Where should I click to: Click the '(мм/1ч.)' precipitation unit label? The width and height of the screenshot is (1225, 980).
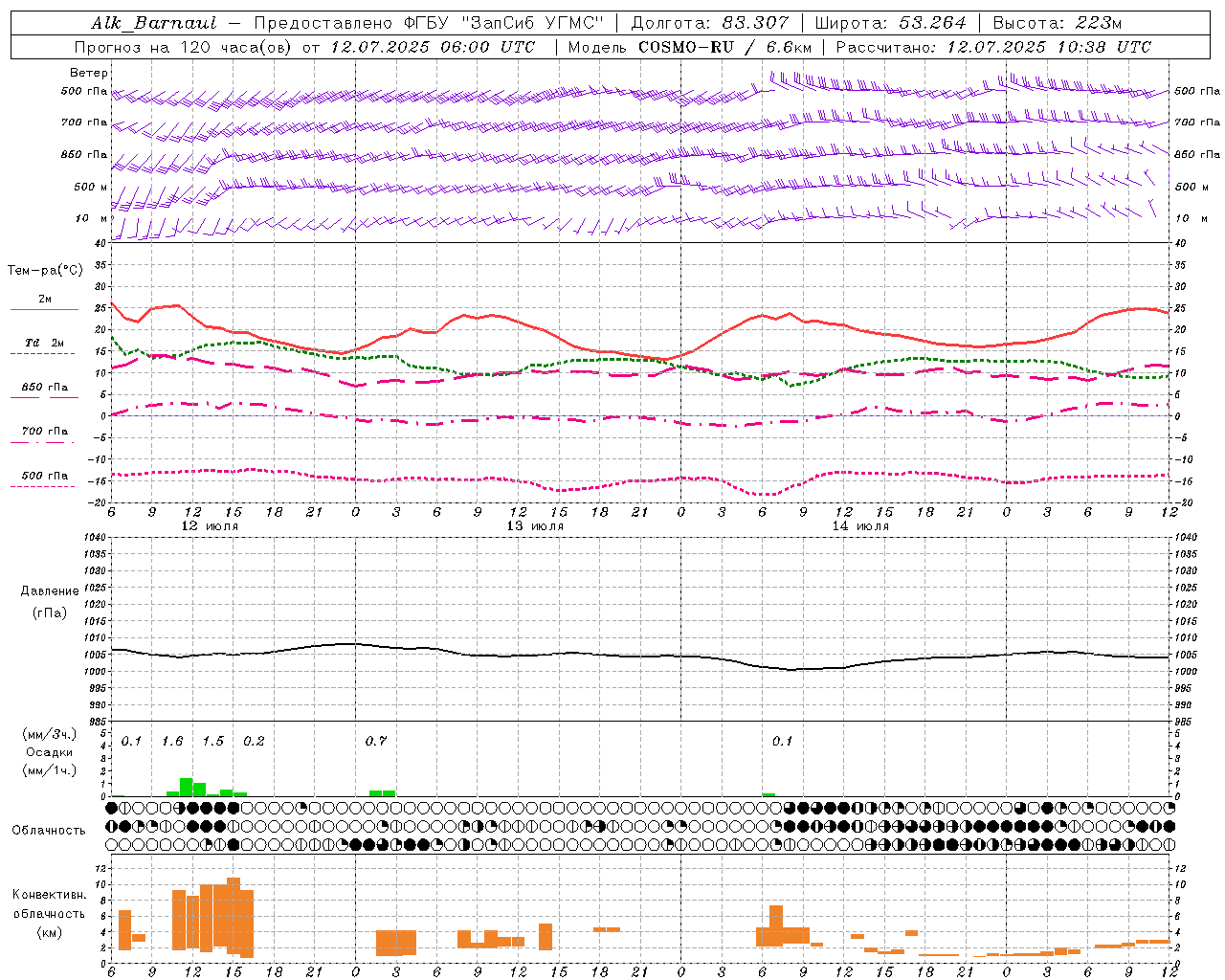(49, 771)
